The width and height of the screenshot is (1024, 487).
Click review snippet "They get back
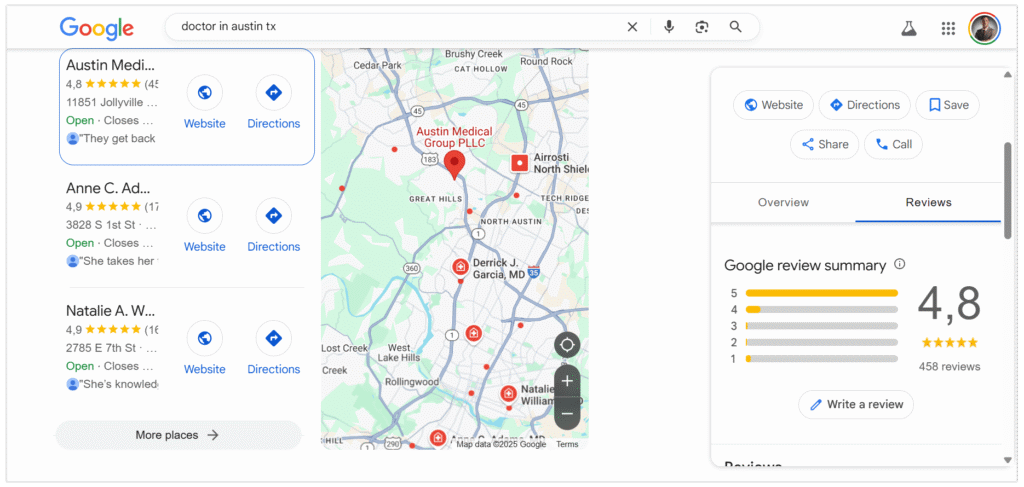[x=118, y=138]
